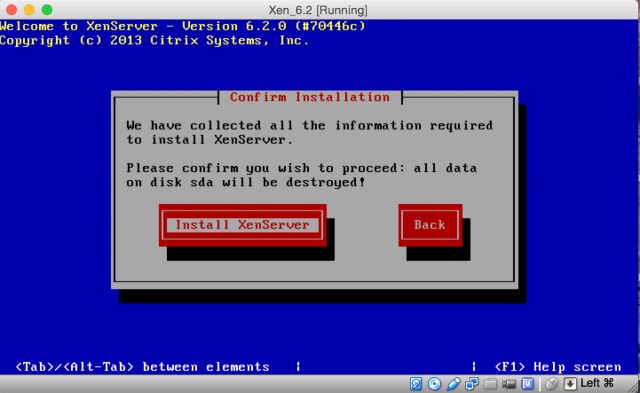
Task: Click the window resize grip corner
Action: (634, 387)
